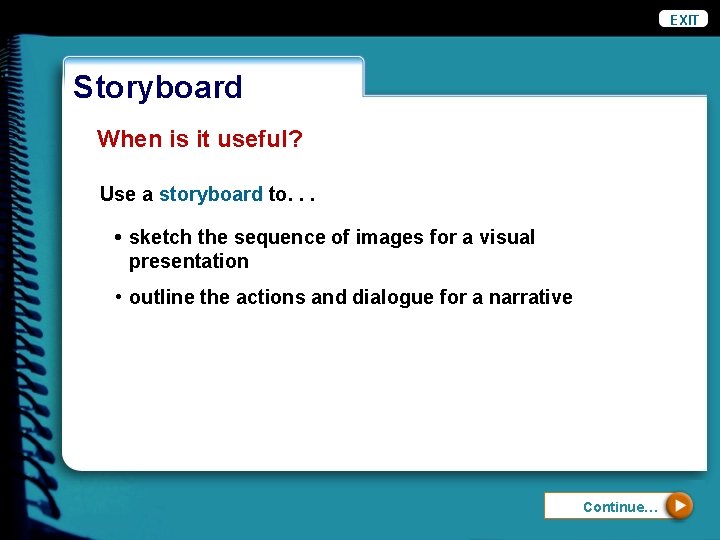Select the 'Storyboard' title heading

(158, 87)
